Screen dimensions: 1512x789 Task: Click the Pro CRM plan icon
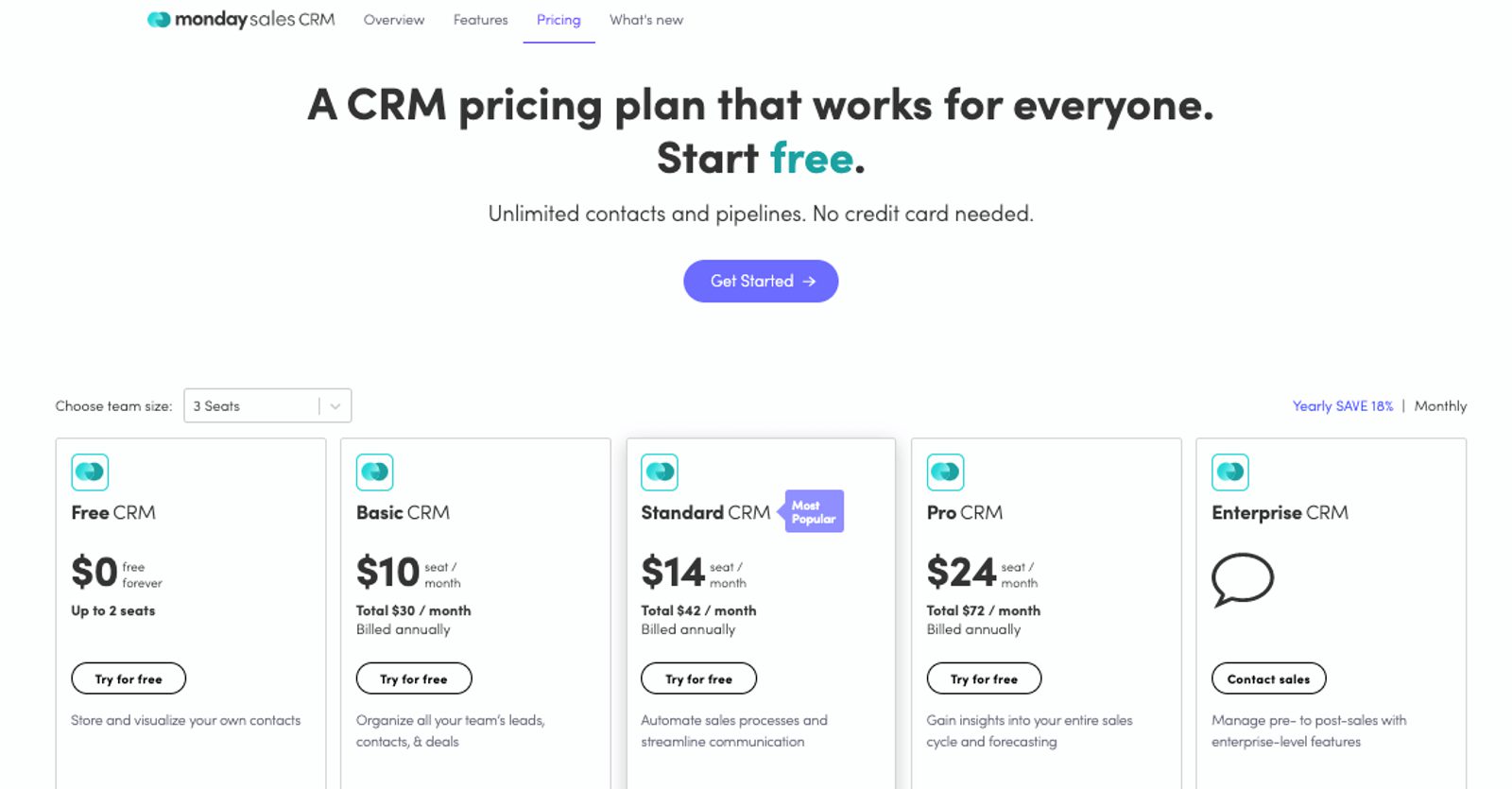945,472
